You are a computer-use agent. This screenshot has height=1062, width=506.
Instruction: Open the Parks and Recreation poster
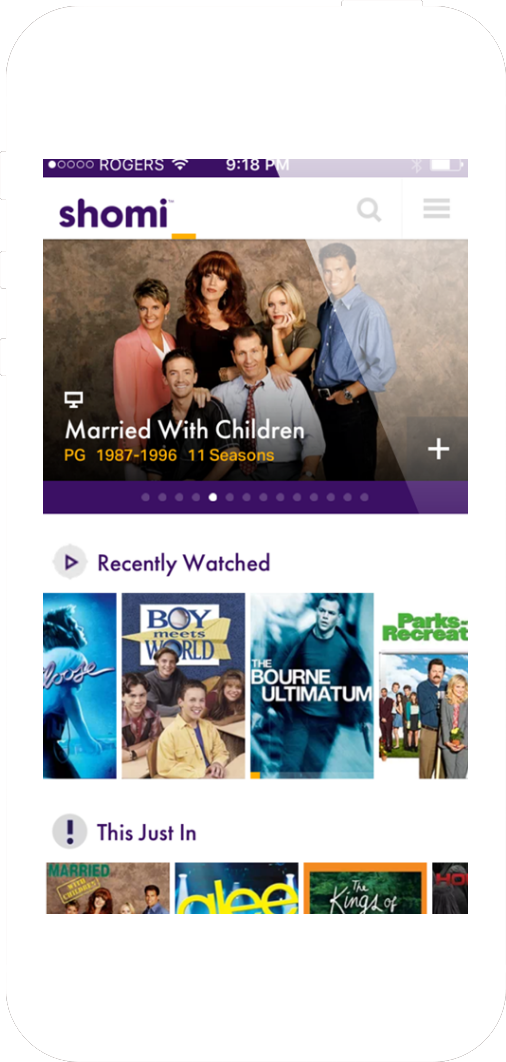[x=423, y=685]
